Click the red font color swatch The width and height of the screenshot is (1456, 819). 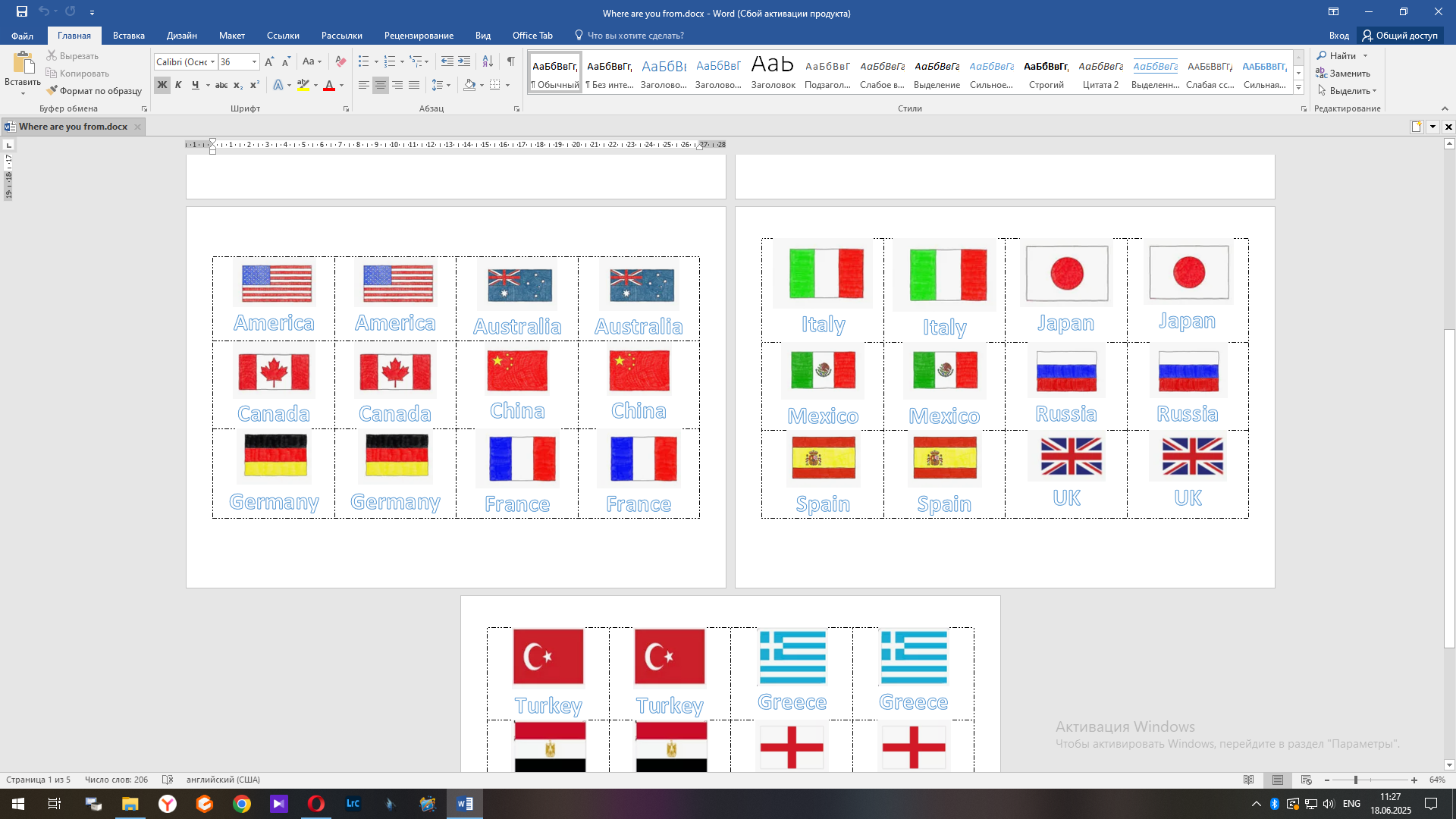click(x=329, y=86)
